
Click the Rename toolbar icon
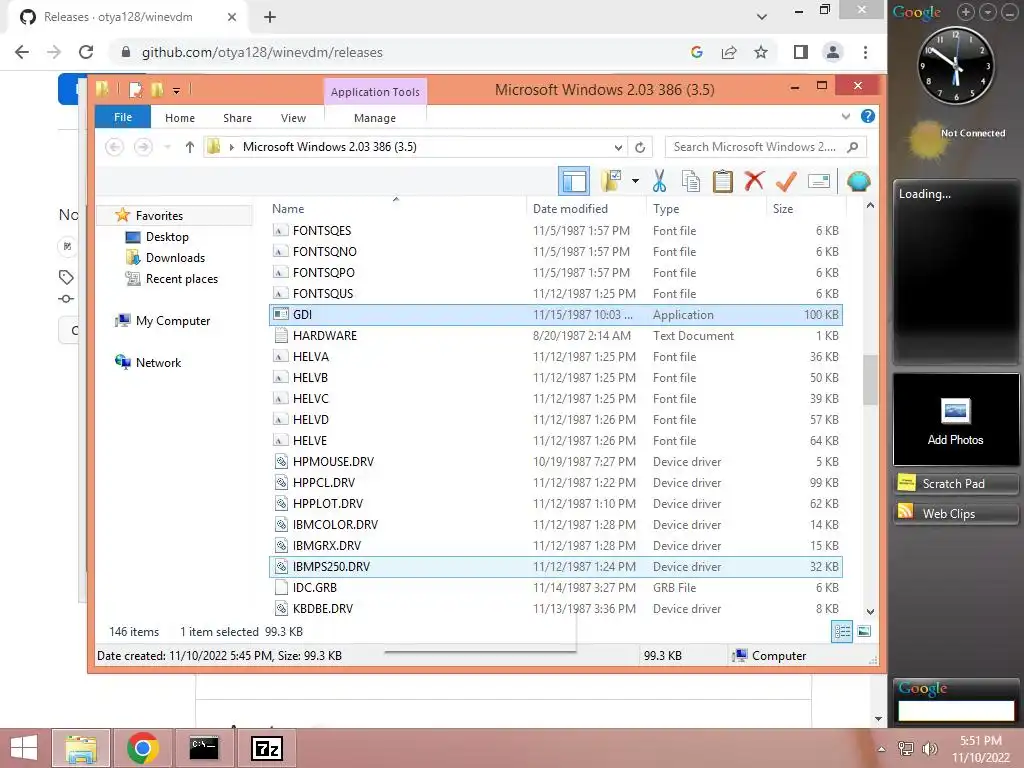[x=819, y=181]
